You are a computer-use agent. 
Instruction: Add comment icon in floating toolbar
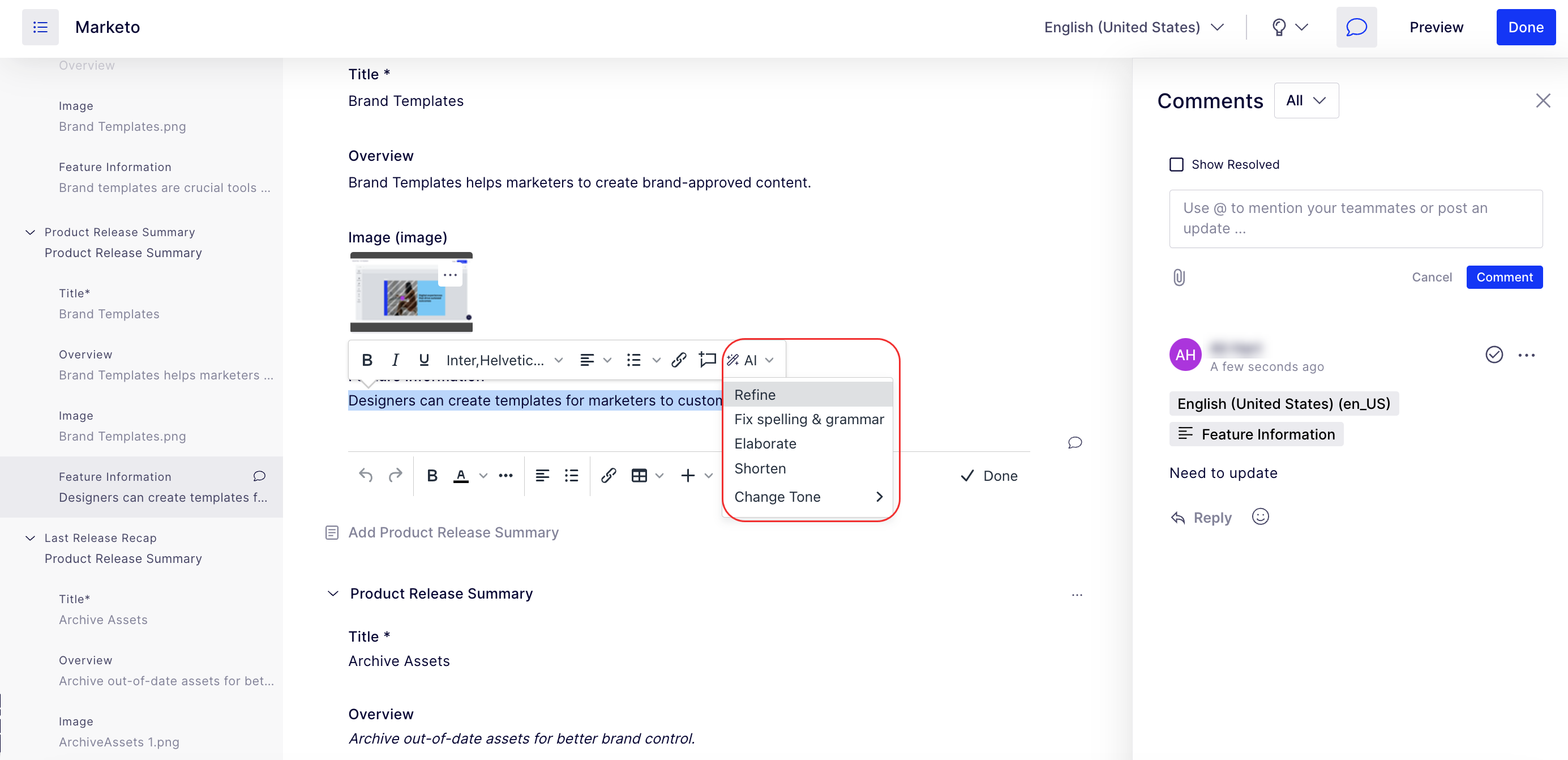[x=708, y=360]
